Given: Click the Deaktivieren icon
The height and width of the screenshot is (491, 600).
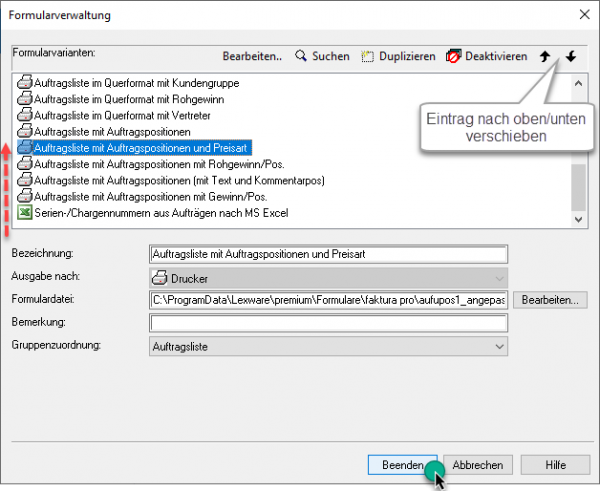Looking at the screenshot, I should pyautogui.click(x=453, y=56).
